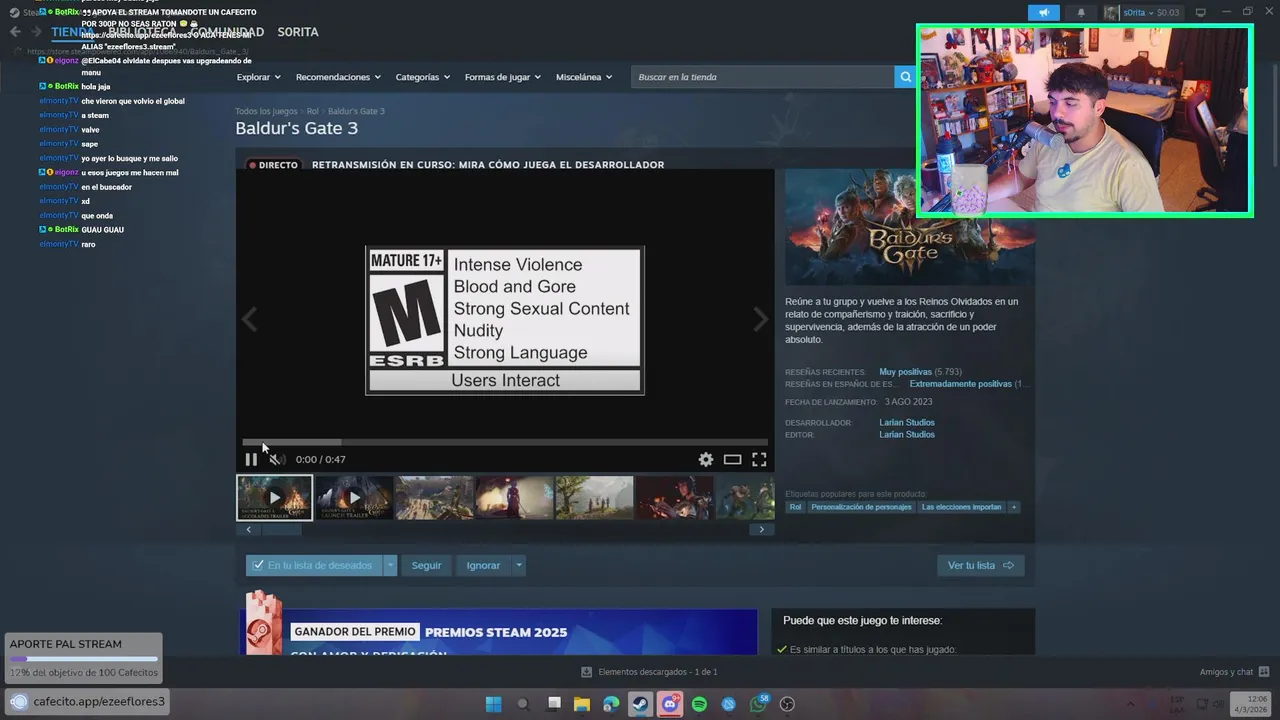Open the Larian Studios developer link
This screenshot has width=1280, height=720.
pos(907,423)
